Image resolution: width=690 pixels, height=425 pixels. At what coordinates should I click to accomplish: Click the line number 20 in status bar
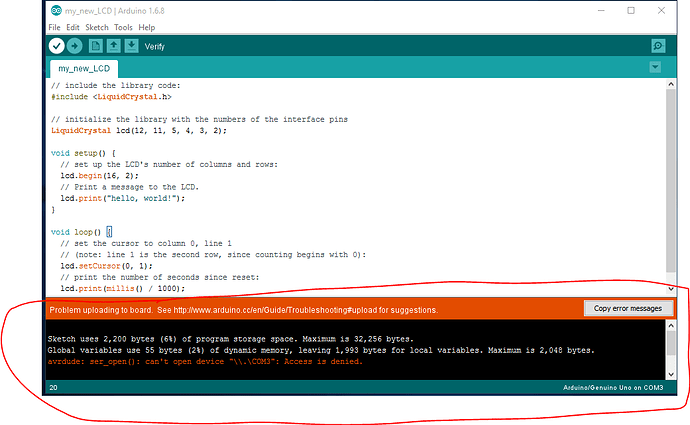(x=53, y=388)
